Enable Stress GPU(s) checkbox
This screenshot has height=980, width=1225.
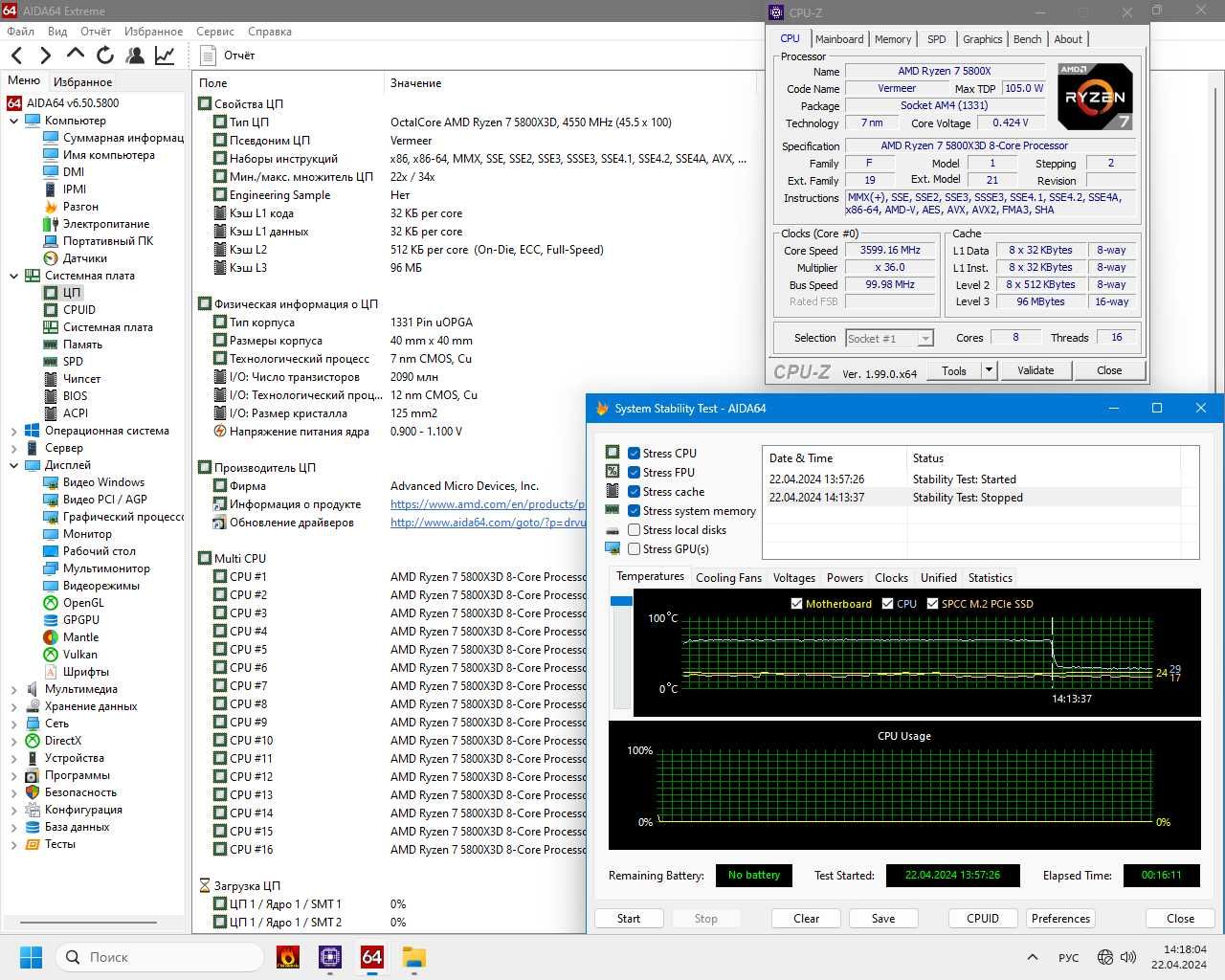coord(634,549)
